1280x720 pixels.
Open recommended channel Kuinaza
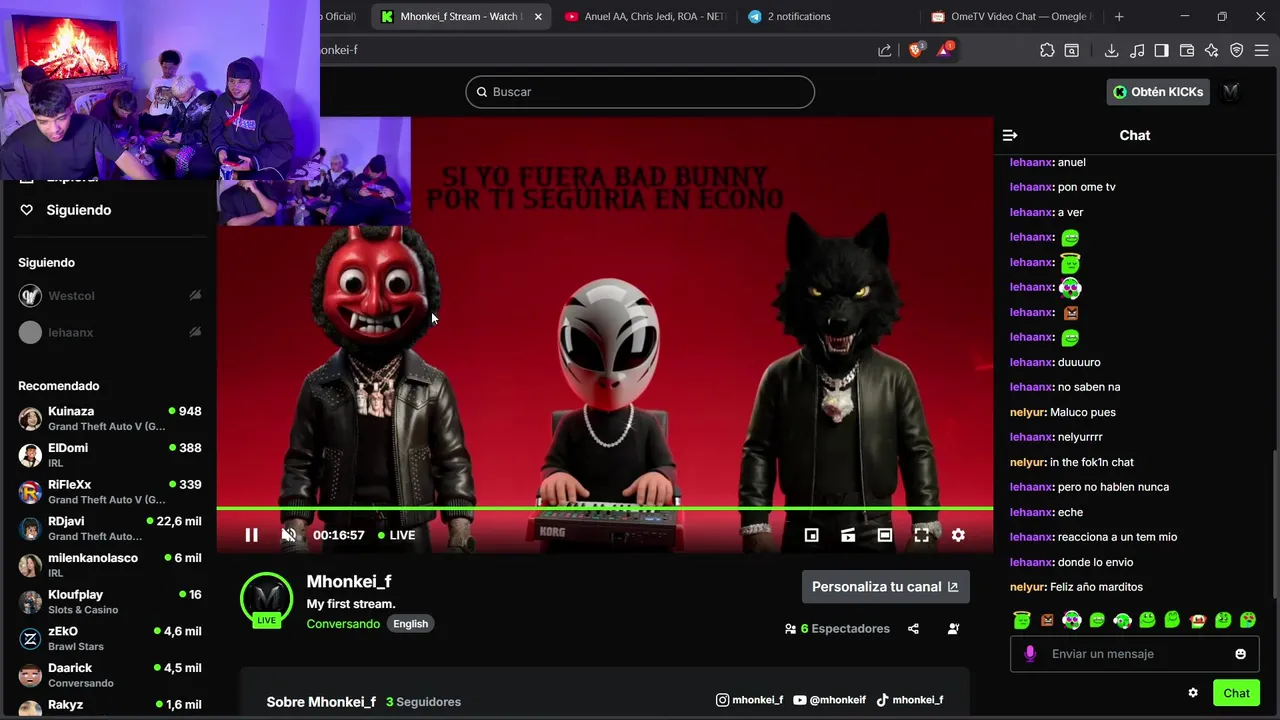tap(110, 418)
